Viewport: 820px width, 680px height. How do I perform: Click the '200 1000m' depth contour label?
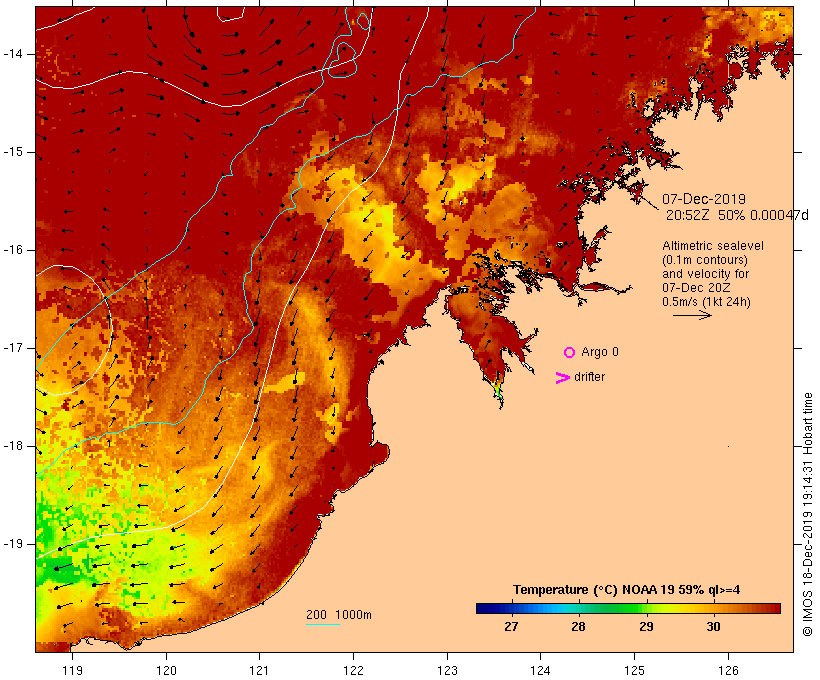[339, 615]
